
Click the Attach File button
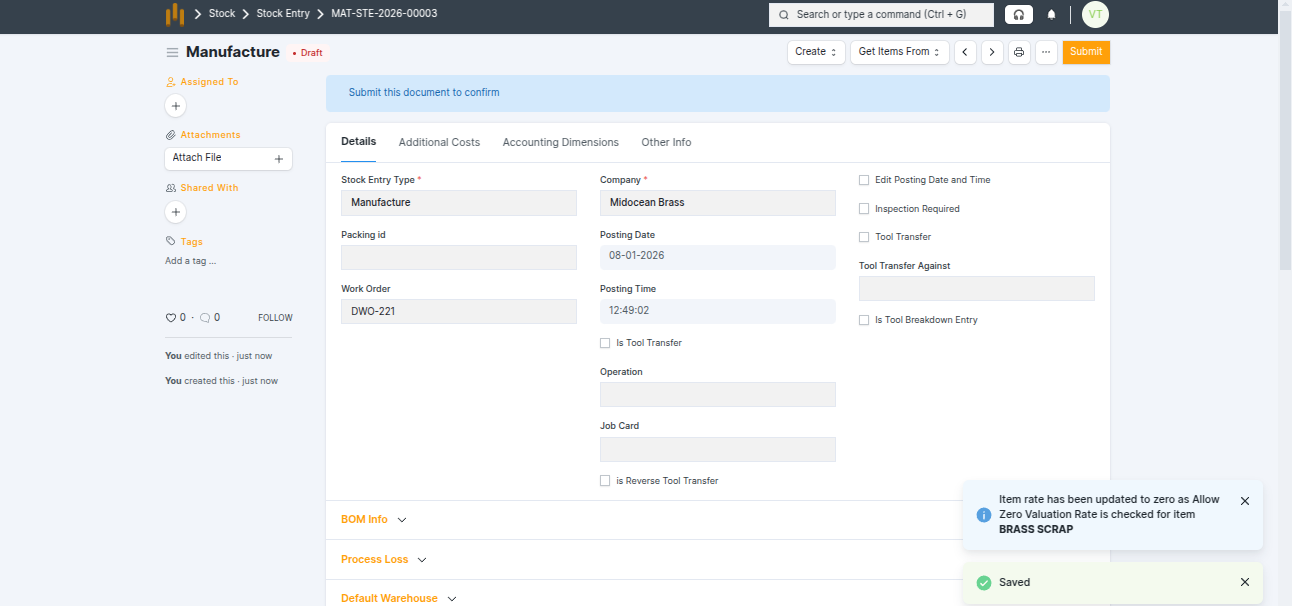click(x=228, y=158)
